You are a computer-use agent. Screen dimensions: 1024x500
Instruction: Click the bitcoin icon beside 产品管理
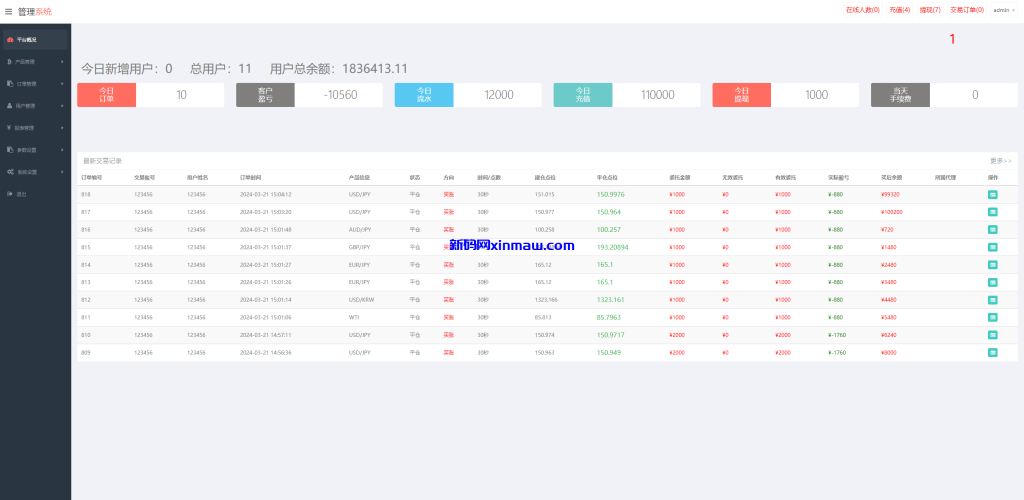coord(9,62)
